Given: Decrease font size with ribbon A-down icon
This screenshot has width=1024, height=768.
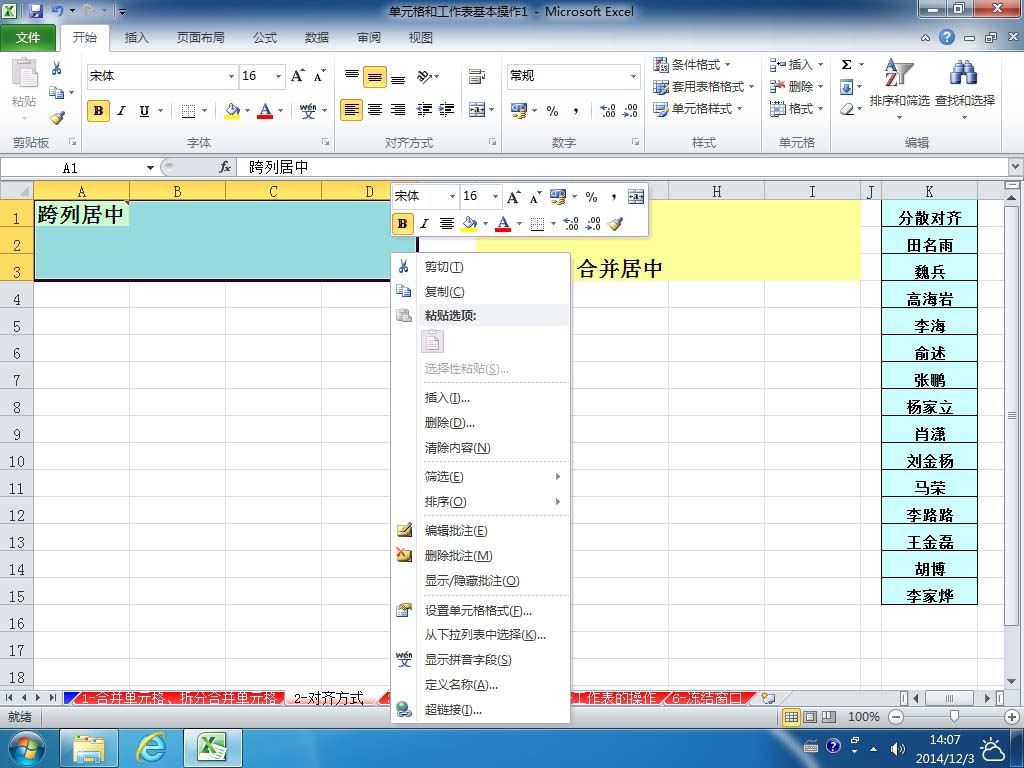Looking at the screenshot, I should [319, 76].
